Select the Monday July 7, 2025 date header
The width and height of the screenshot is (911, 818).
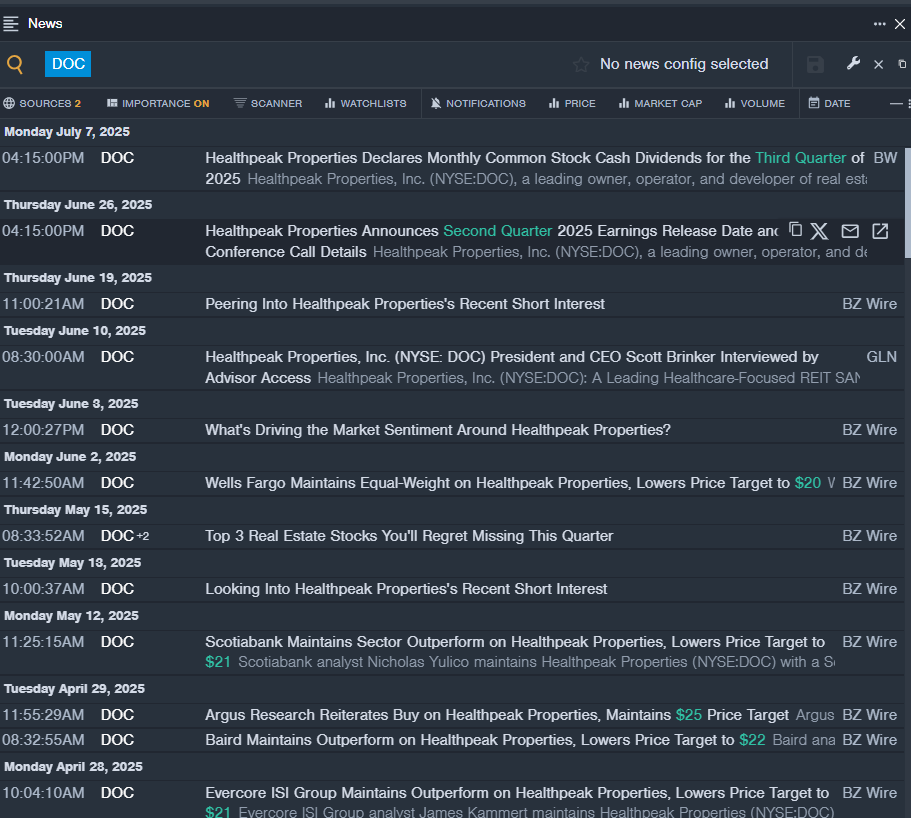67,132
